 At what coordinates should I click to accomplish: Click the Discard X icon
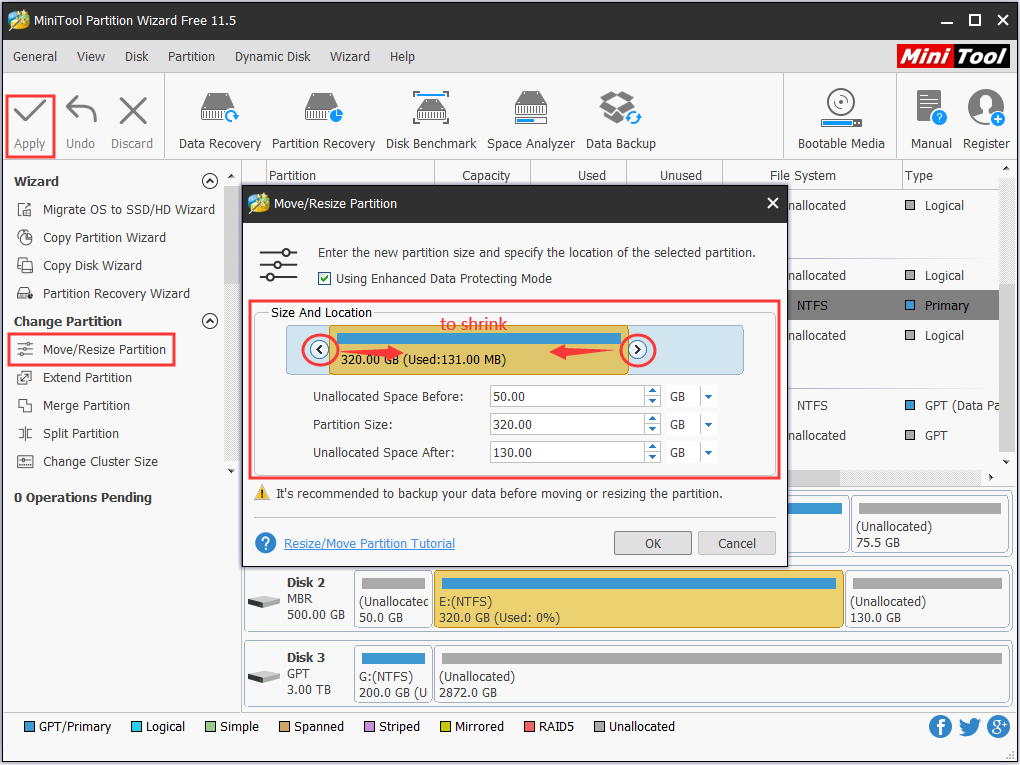point(133,111)
